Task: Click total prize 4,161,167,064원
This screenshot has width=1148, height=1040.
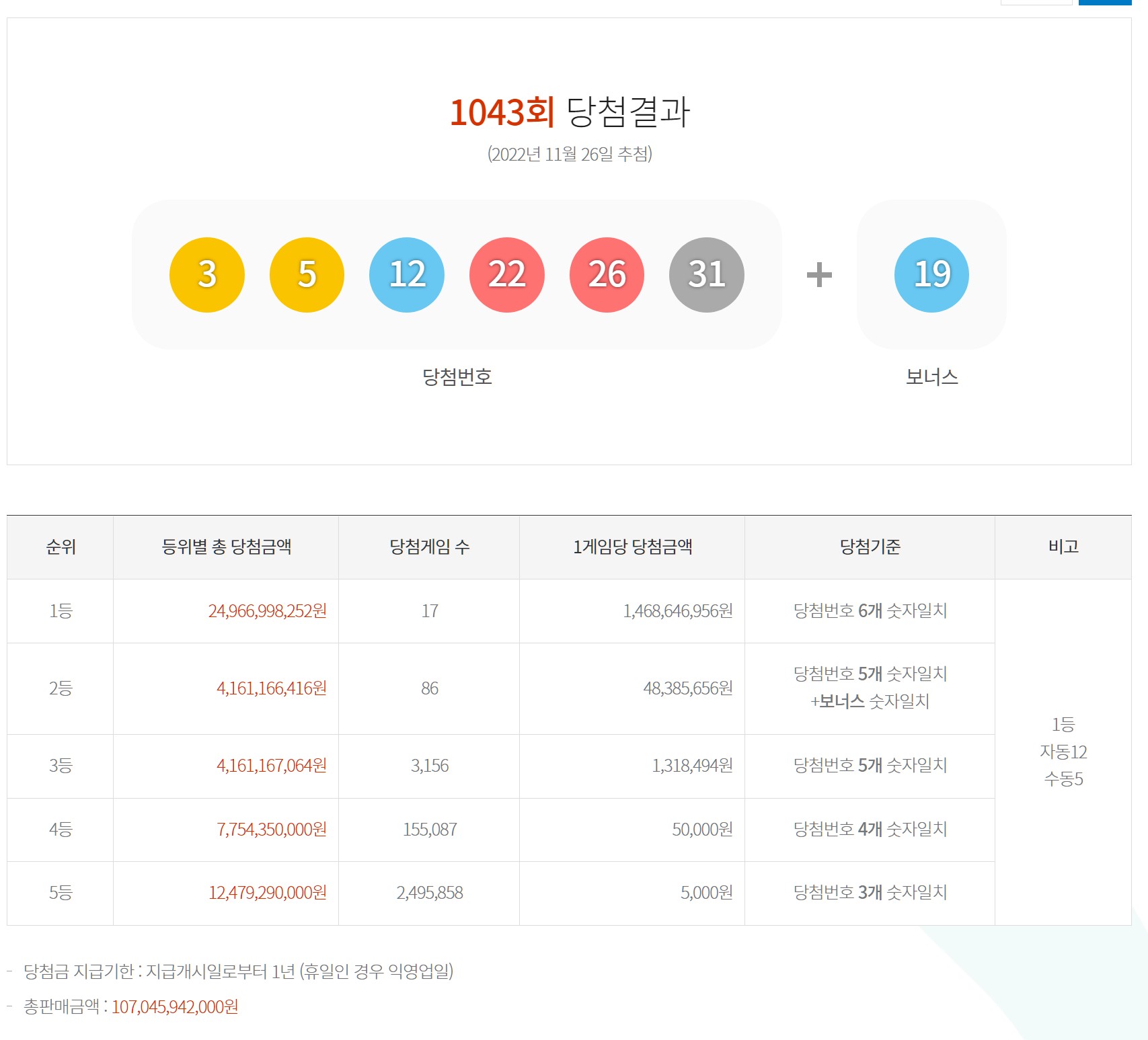Action: [272, 765]
